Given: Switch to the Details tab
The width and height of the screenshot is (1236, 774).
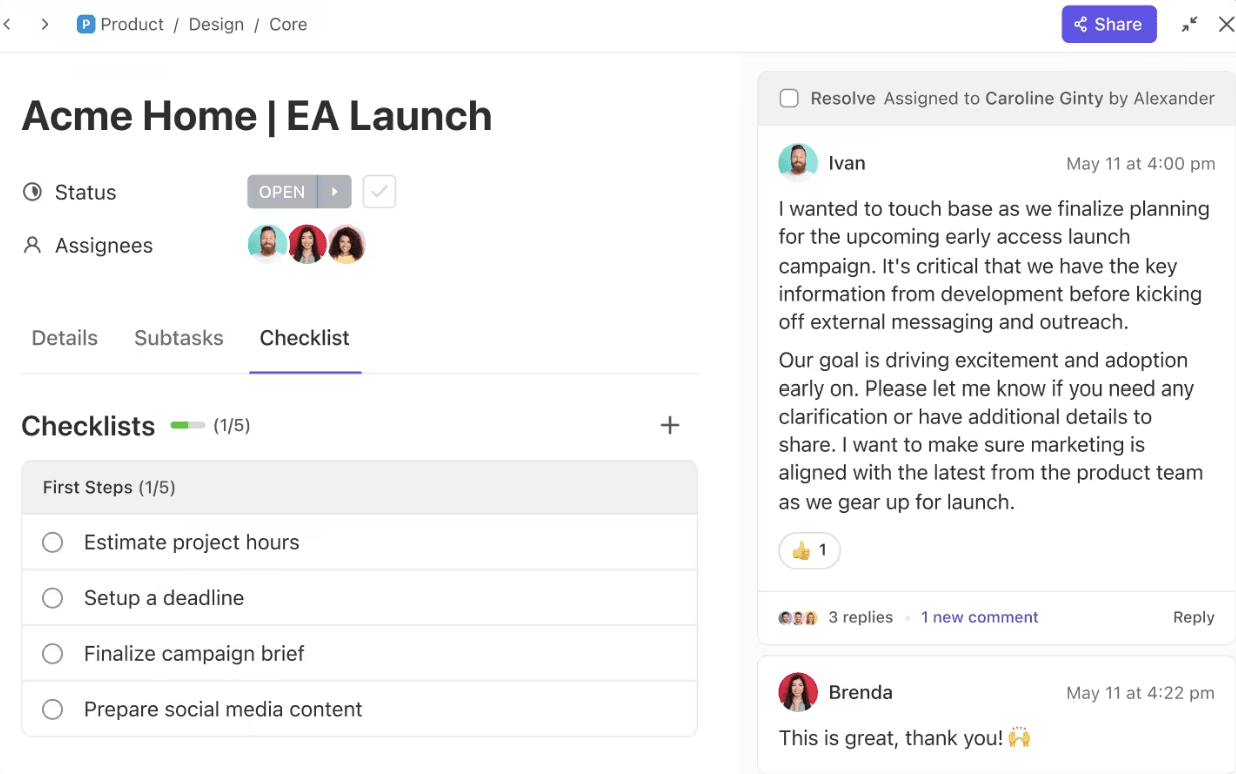Looking at the screenshot, I should click(x=65, y=338).
